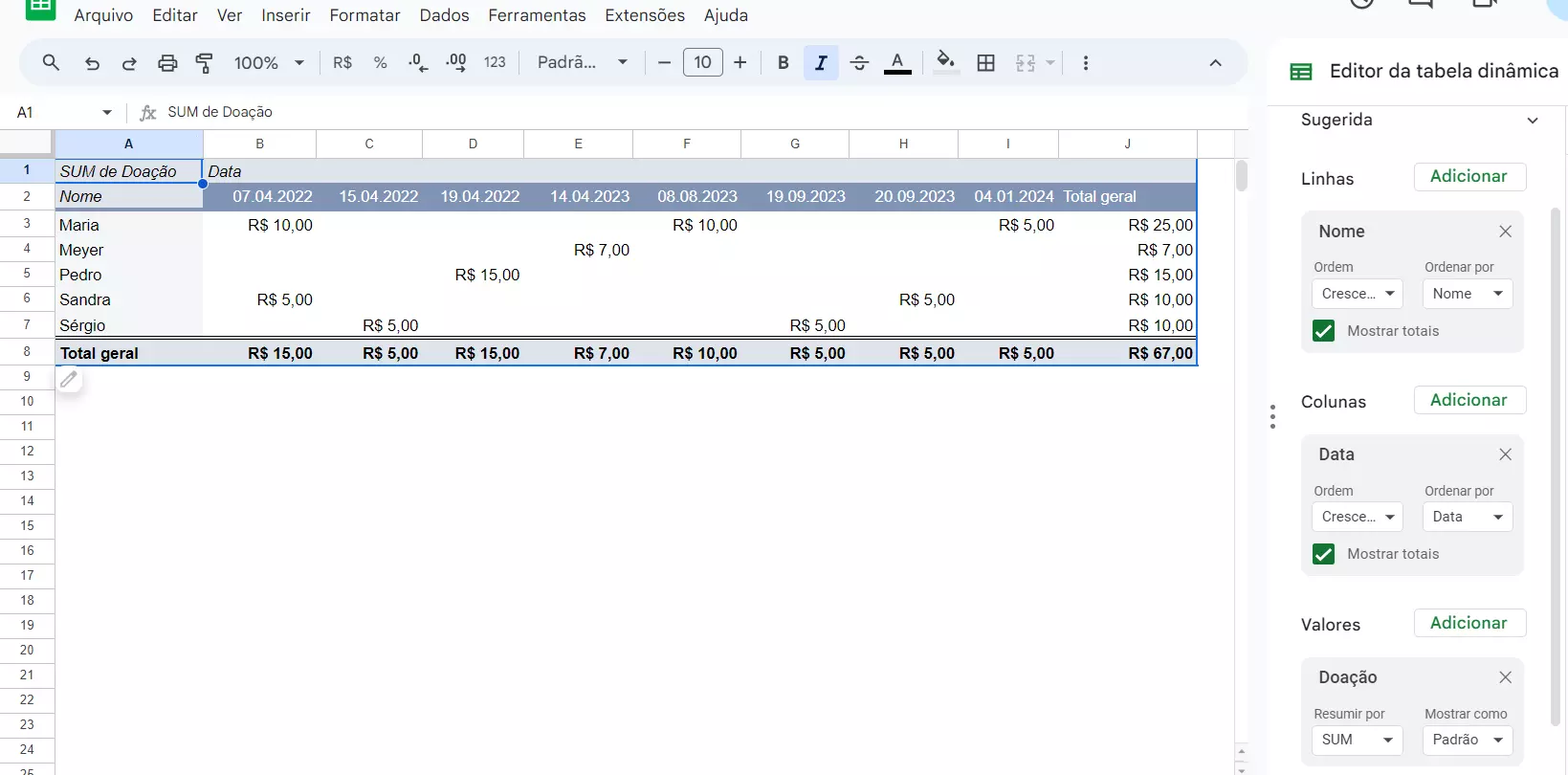The height and width of the screenshot is (775, 1568).
Task: Open the Editar menu
Action: pos(175,15)
